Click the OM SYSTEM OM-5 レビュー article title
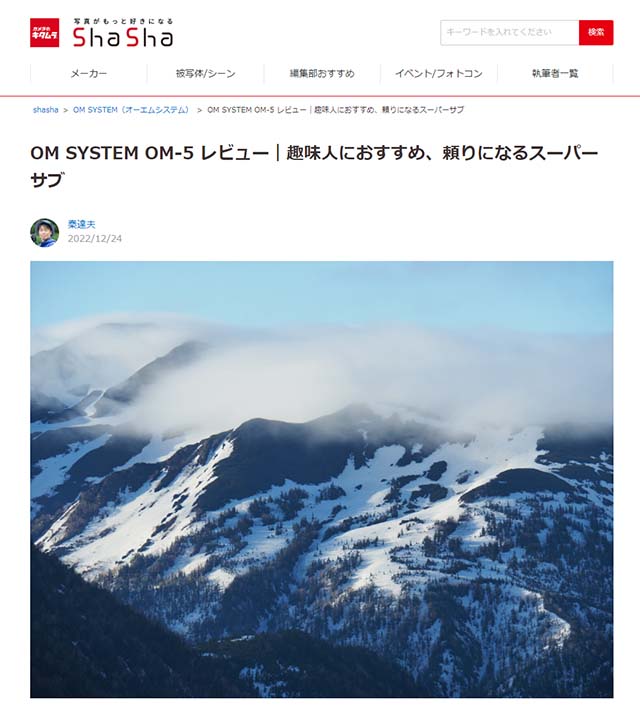The width and height of the screenshot is (640, 720). [314, 166]
